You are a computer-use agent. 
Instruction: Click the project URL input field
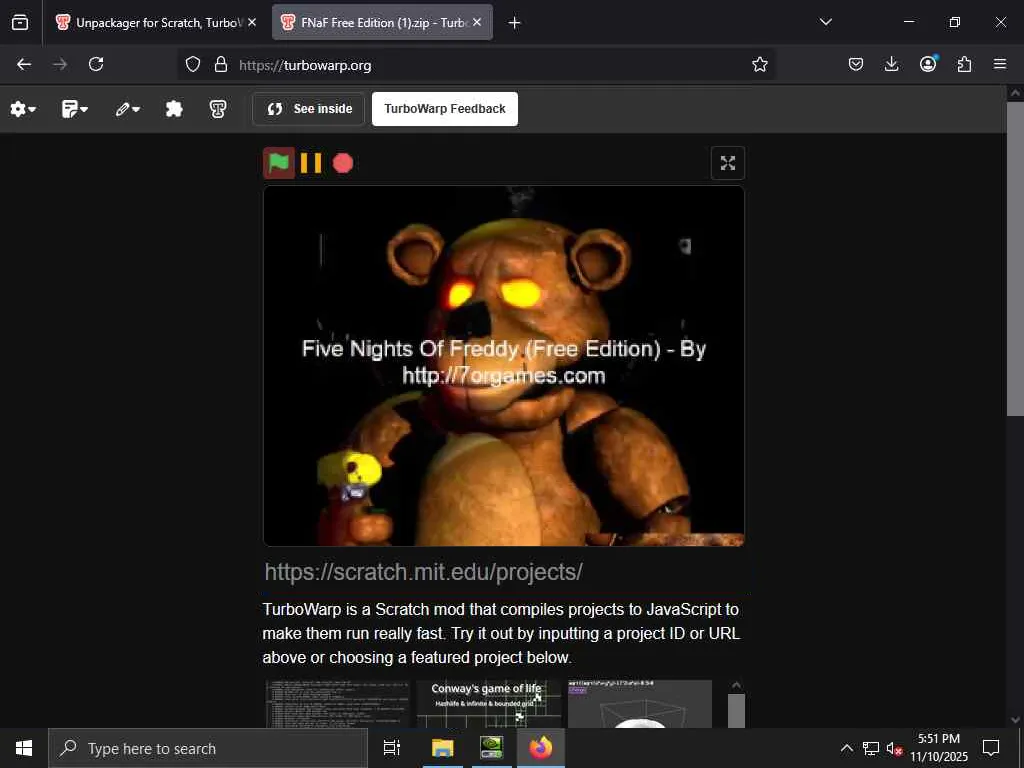tap(503, 572)
